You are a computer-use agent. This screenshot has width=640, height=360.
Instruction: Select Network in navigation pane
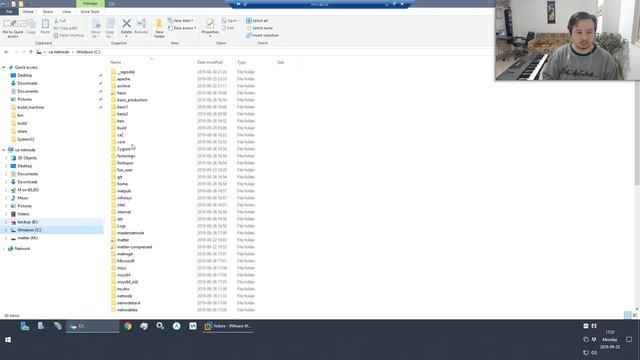pyautogui.click(x=22, y=249)
